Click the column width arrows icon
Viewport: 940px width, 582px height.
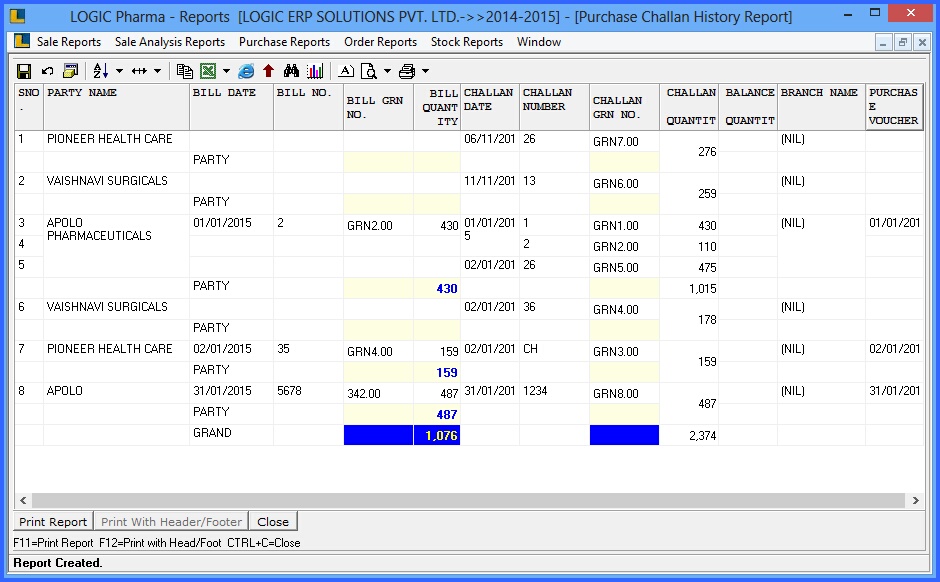tap(139, 71)
